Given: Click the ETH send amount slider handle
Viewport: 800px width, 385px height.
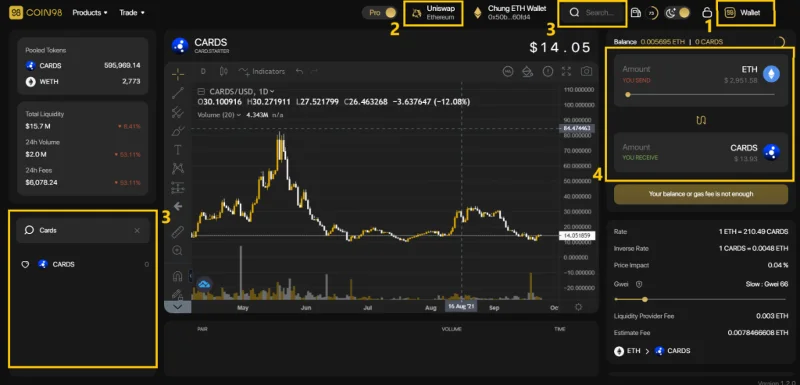Looking at the screenshot, I should [x=628, y=94].
